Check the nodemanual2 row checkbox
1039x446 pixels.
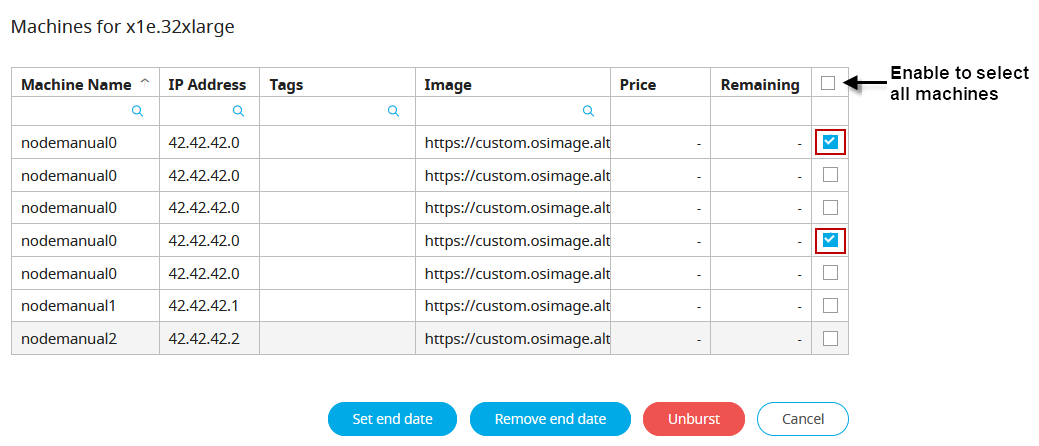[830, 338]
